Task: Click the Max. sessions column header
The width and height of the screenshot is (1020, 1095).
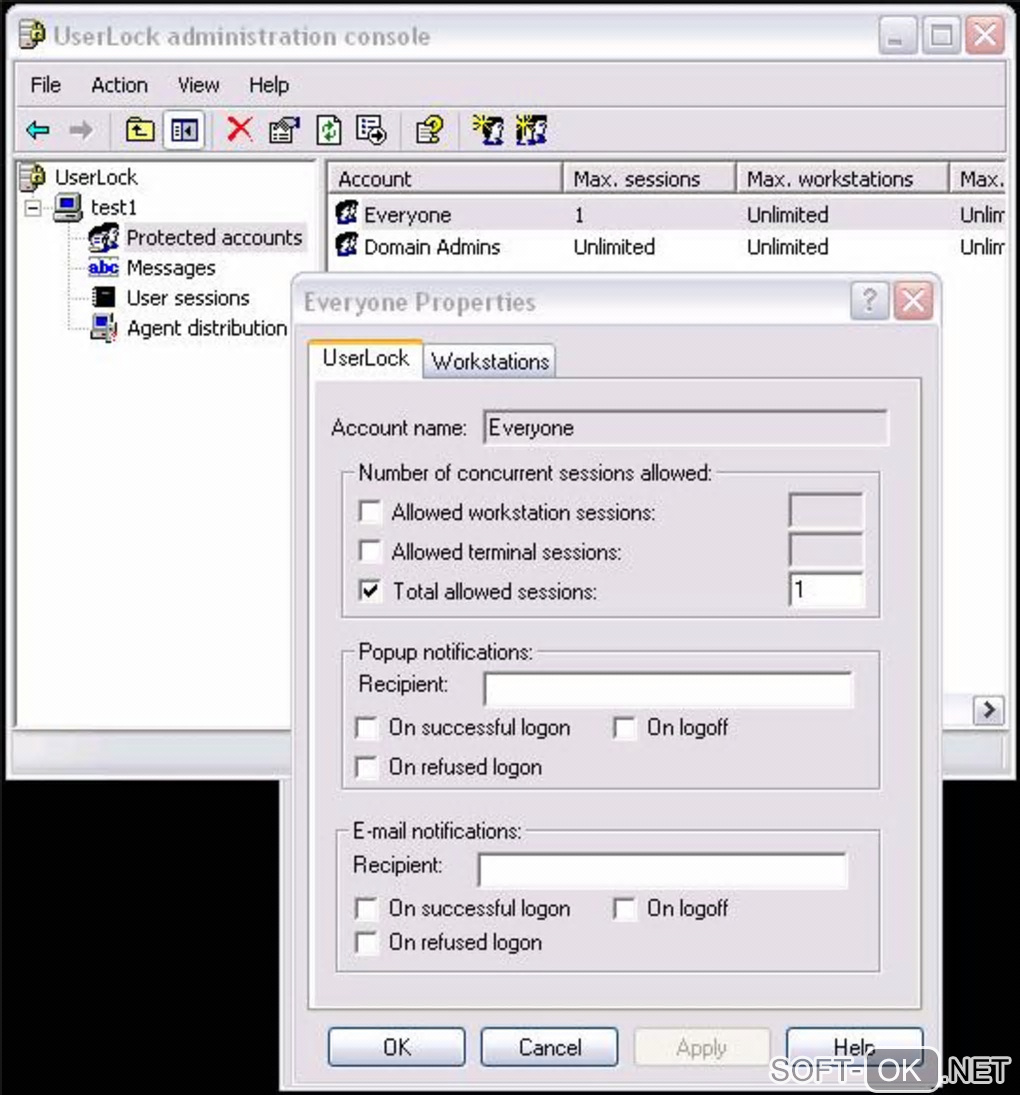Action: 649,179
